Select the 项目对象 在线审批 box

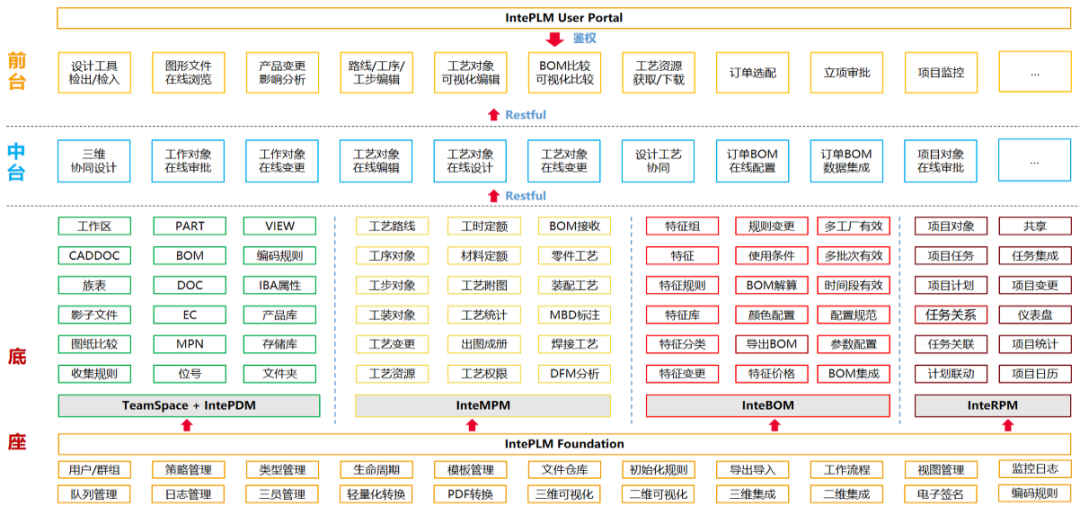940,161
